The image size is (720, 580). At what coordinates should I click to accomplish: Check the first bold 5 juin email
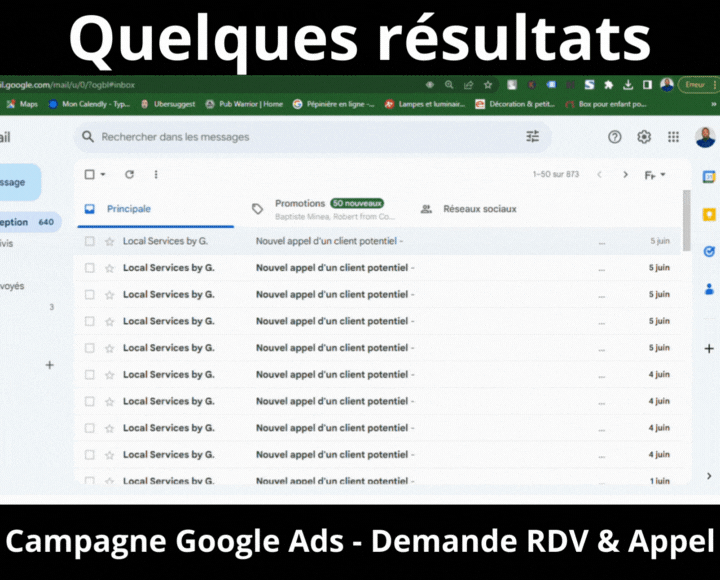pos(90,268)
